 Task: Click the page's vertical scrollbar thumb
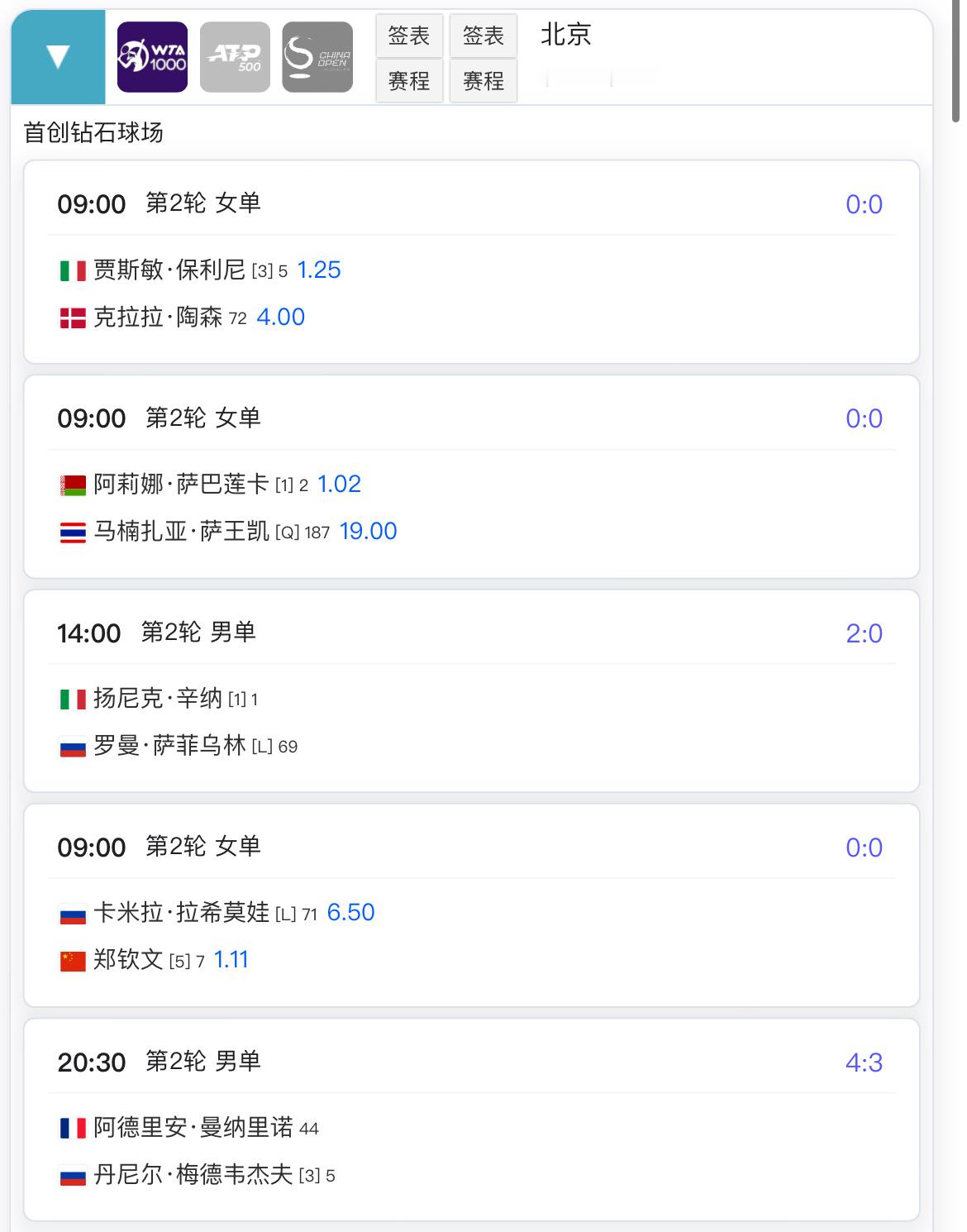(955, 62)
